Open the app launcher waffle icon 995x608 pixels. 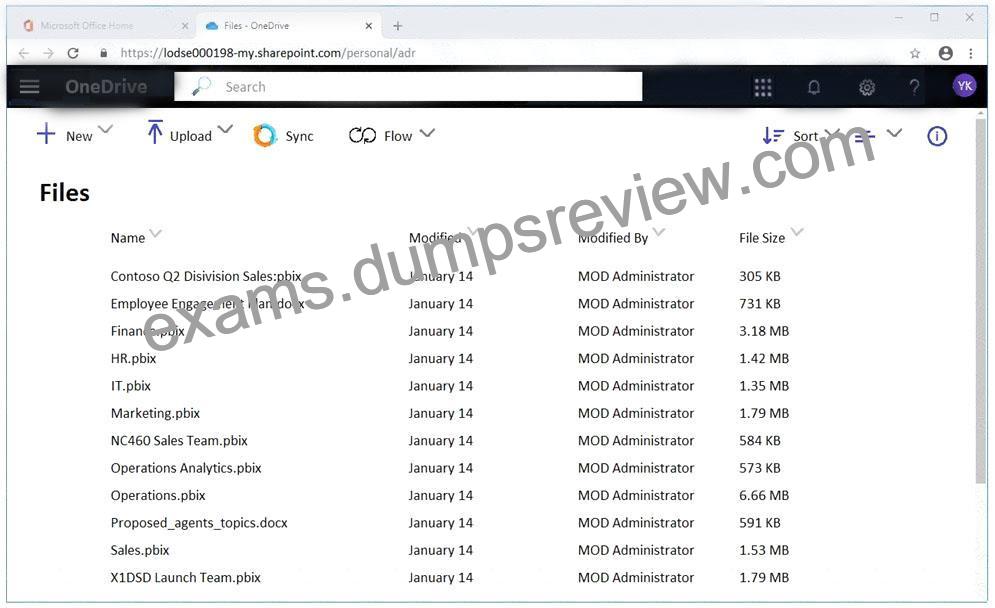coord(763,87)
